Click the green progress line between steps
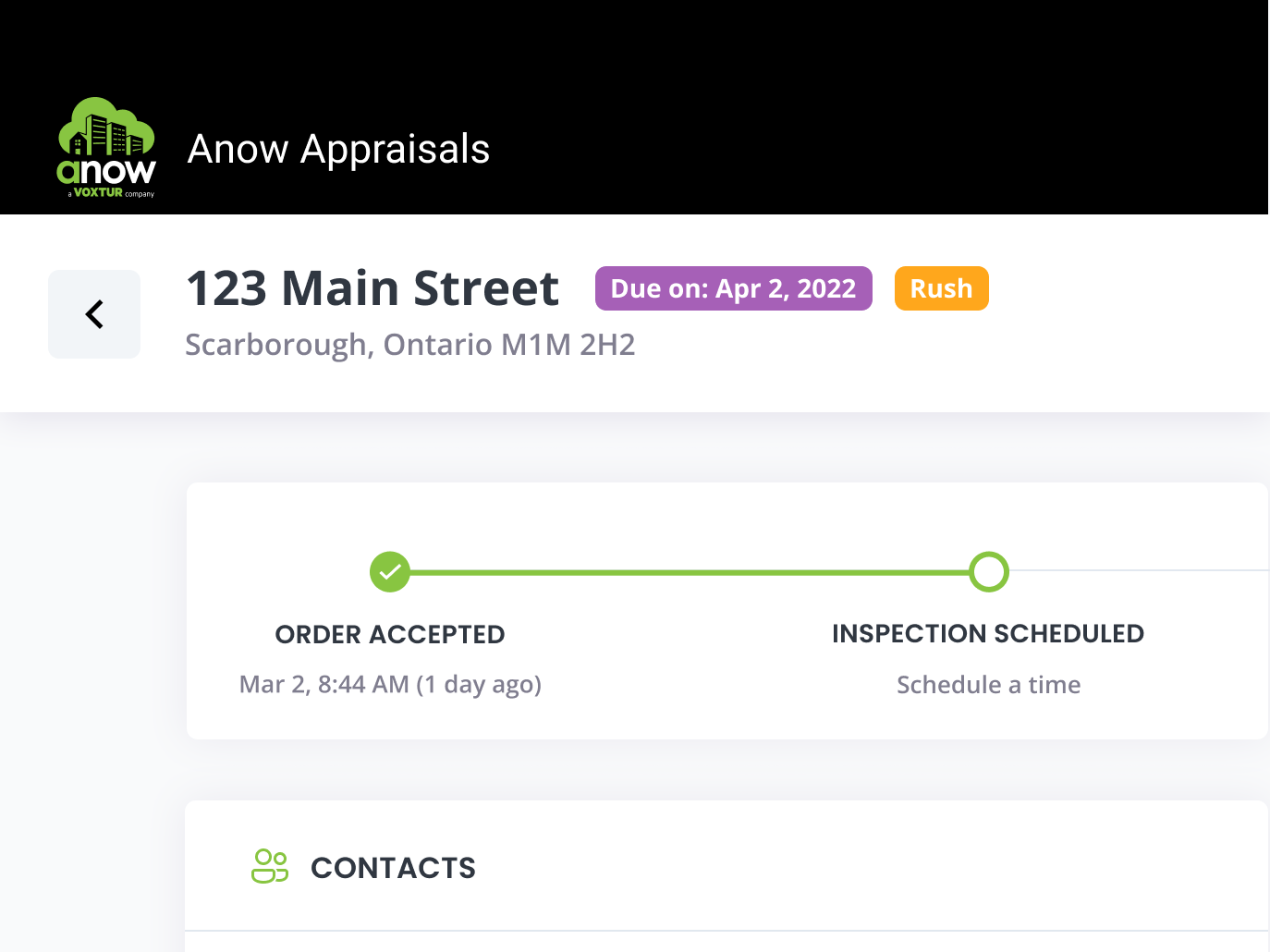Image resolution: width=1270 pixels, height=952 pixels. click(690, 573)
